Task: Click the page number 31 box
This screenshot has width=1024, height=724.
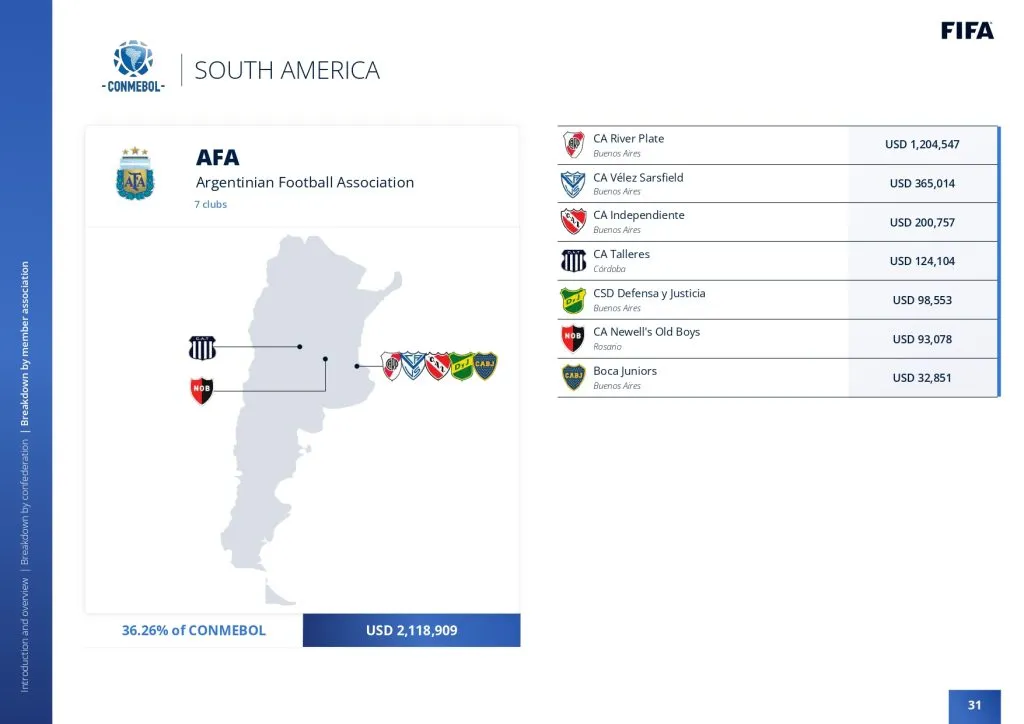Action: 974,706
